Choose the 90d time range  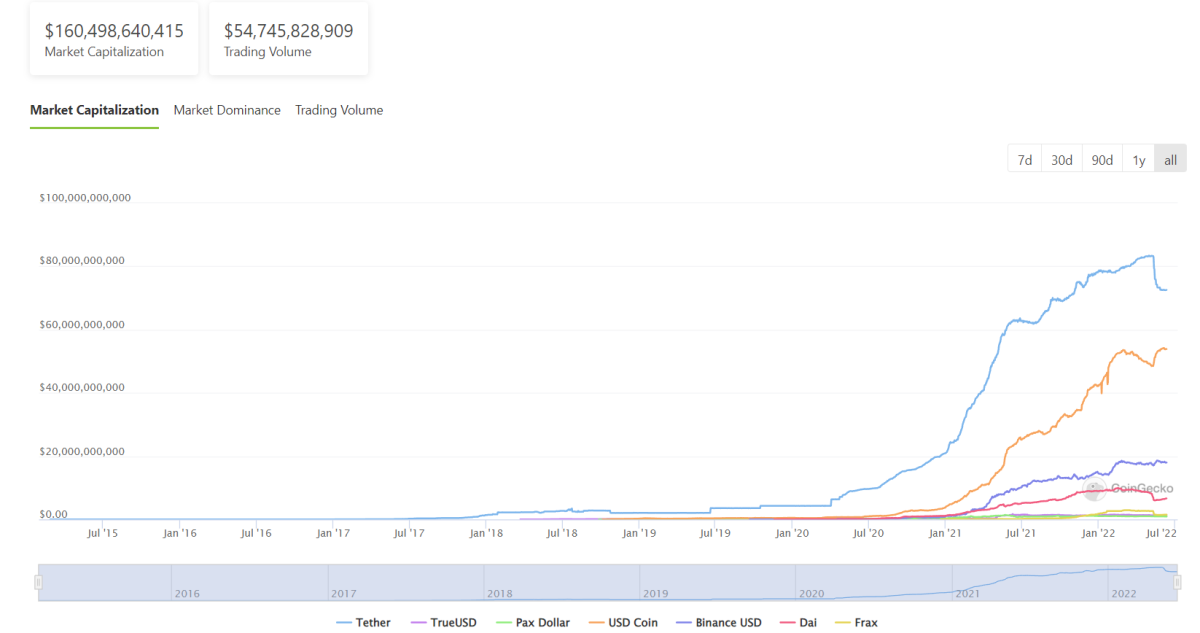[1102, 160]
